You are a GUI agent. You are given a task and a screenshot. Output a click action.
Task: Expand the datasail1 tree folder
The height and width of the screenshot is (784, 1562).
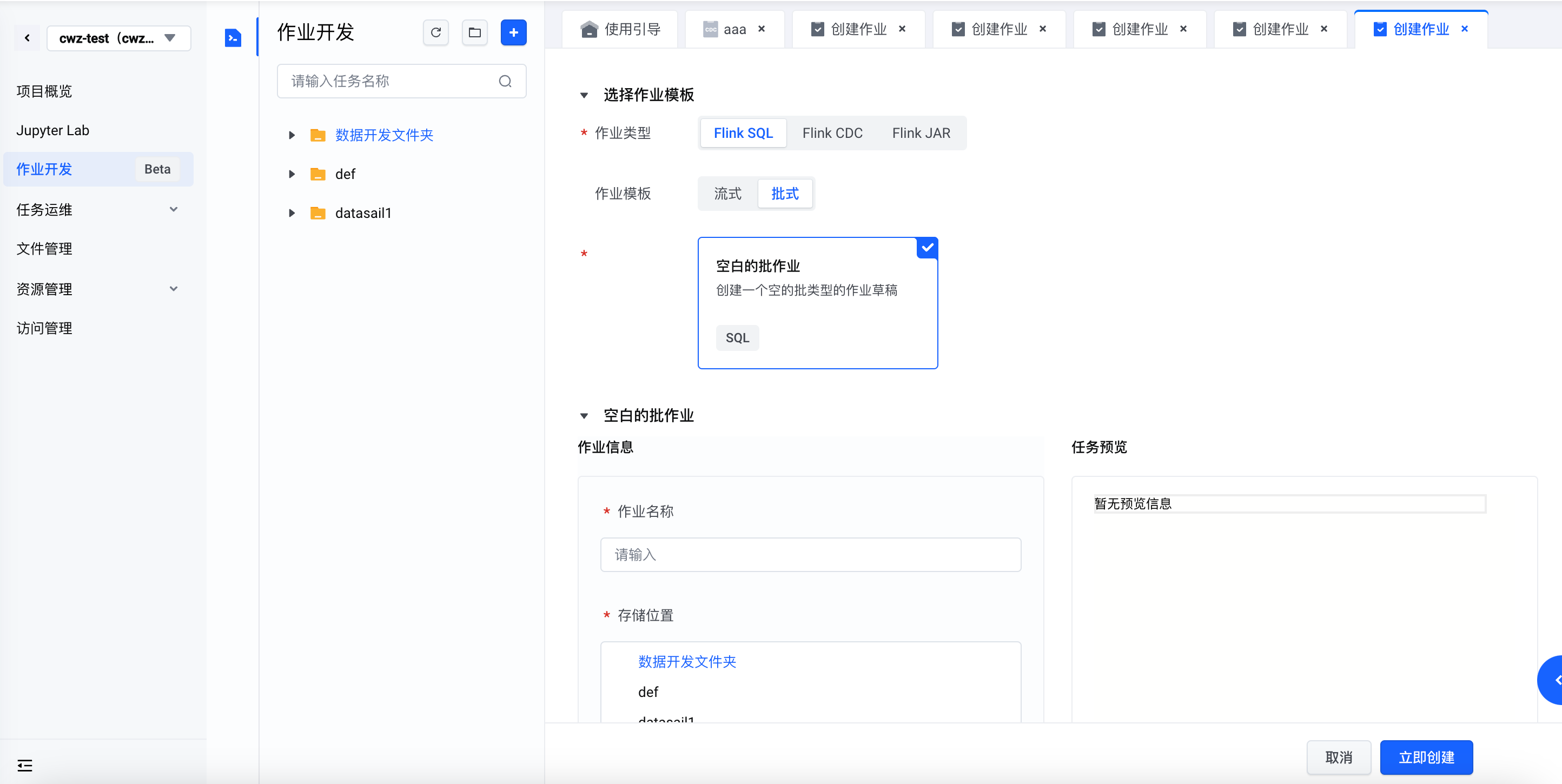pyautogui.click(x=292, y=213)
